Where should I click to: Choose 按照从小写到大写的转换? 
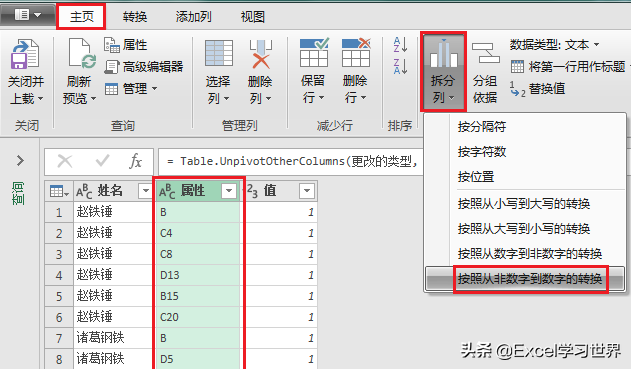point(525,204)
